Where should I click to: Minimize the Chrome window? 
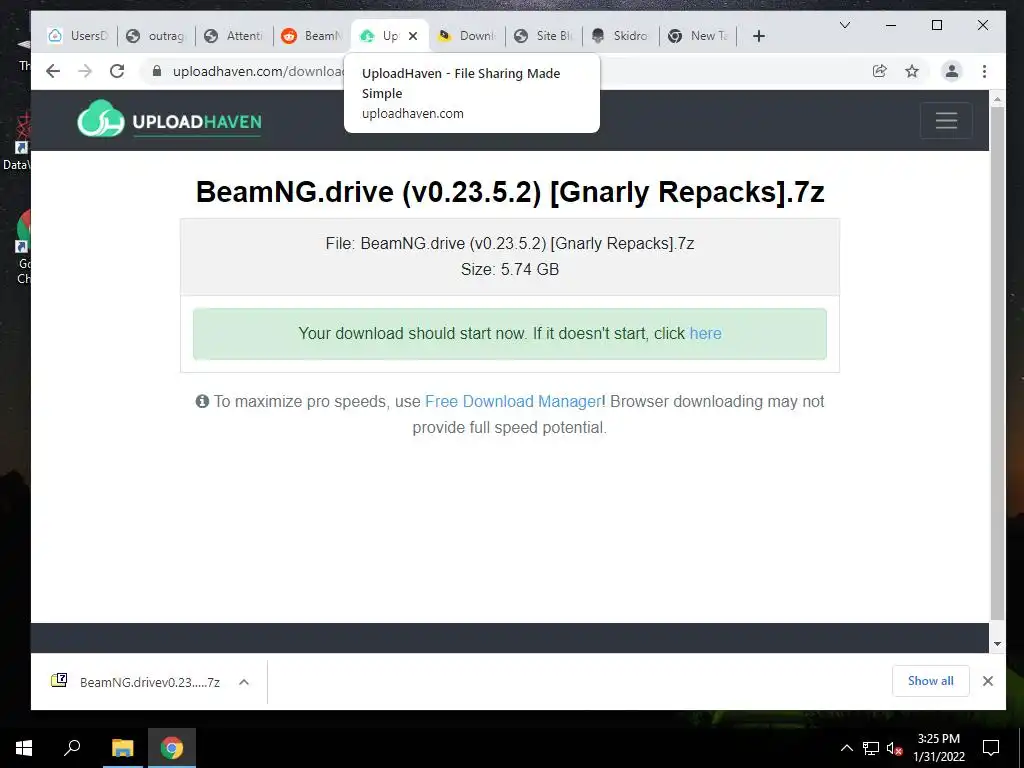[890, 25]
